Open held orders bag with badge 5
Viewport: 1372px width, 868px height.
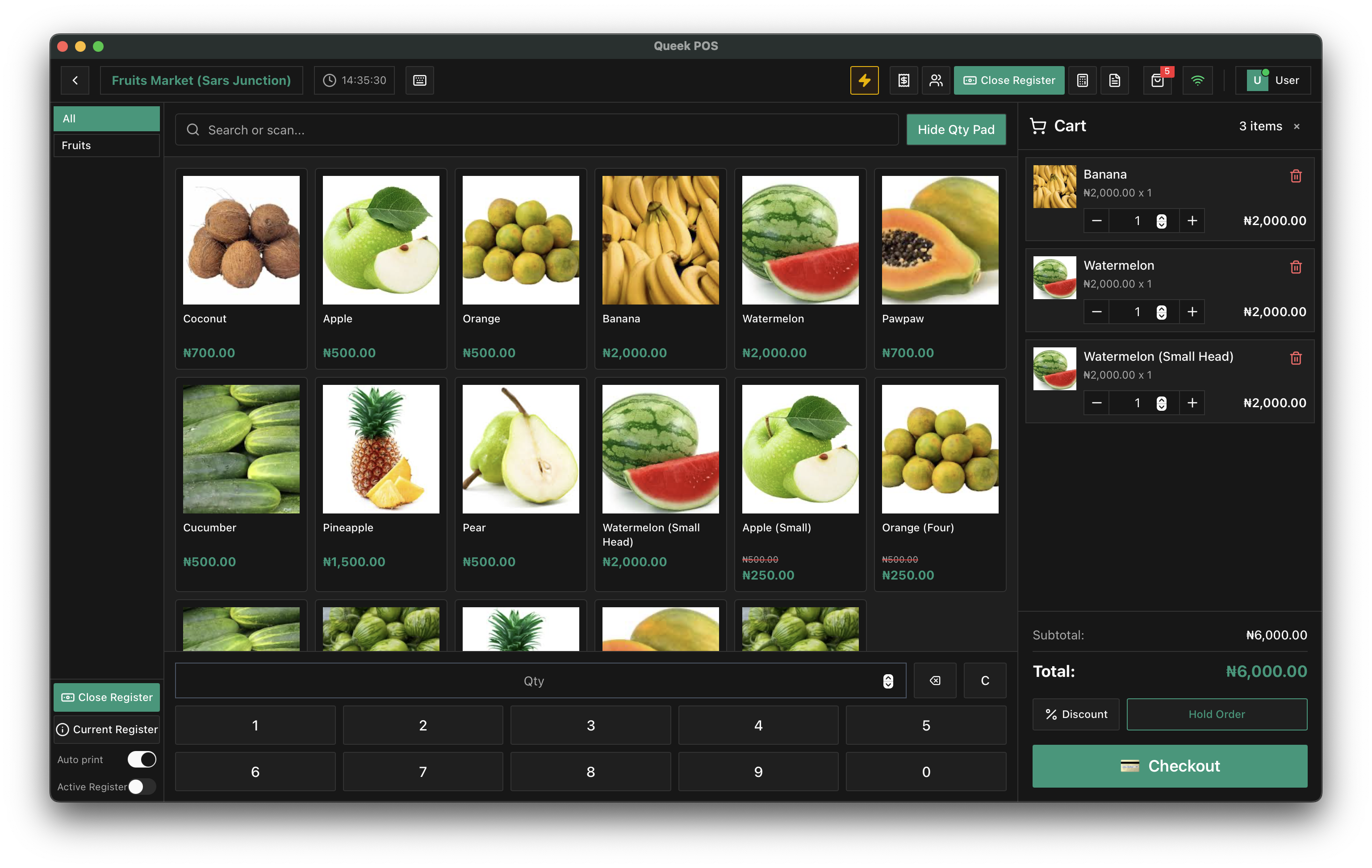point(1158,80)
